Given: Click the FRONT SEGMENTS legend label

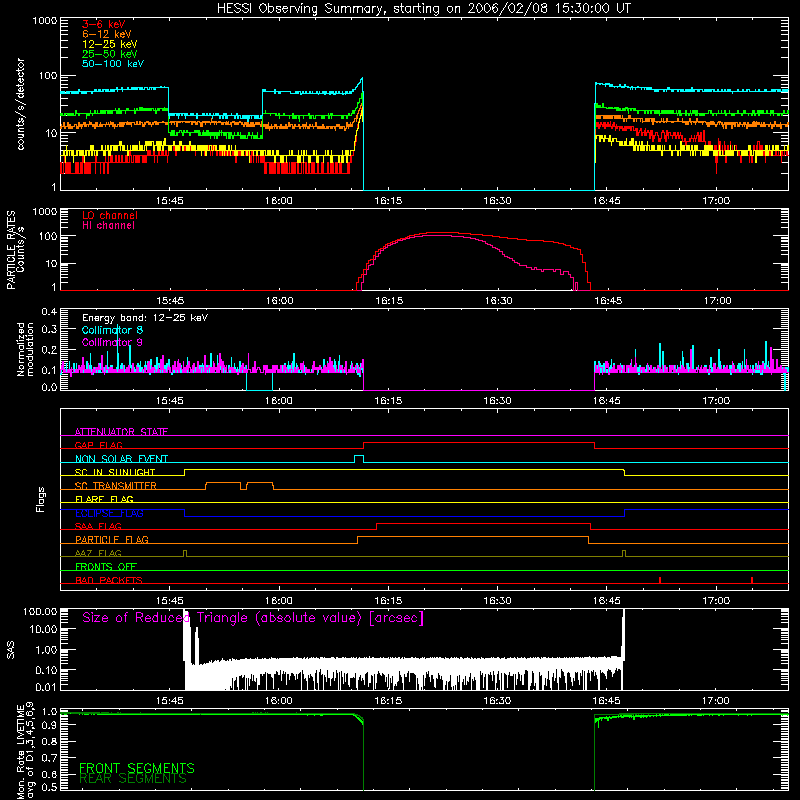Looking at the screenshot, I should (x=137, y=768).
